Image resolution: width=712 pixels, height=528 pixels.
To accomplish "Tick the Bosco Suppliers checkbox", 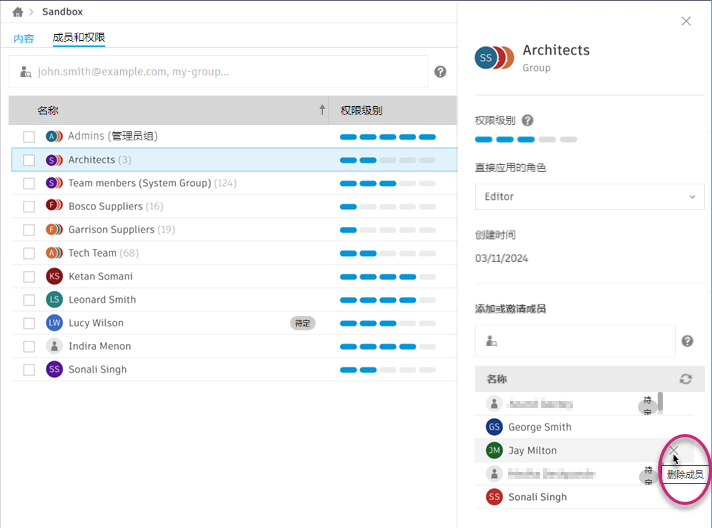I will coord(29,207).
